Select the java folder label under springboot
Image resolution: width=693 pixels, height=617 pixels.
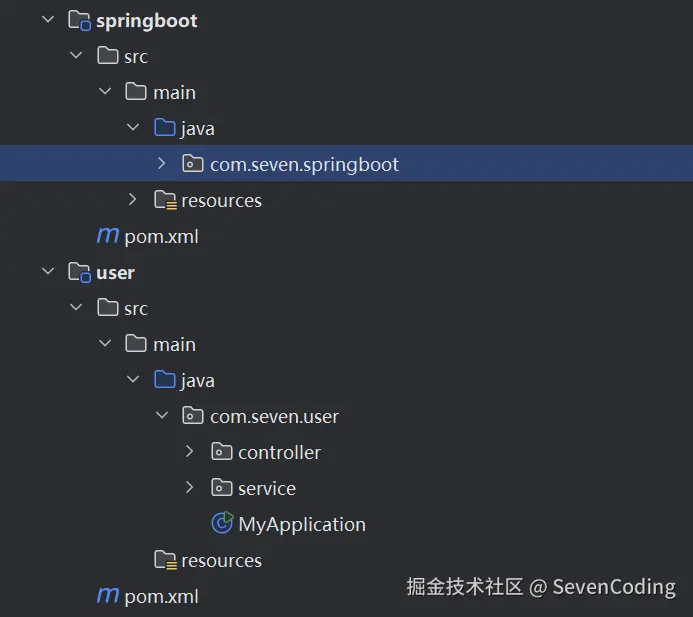coord(198,128)
